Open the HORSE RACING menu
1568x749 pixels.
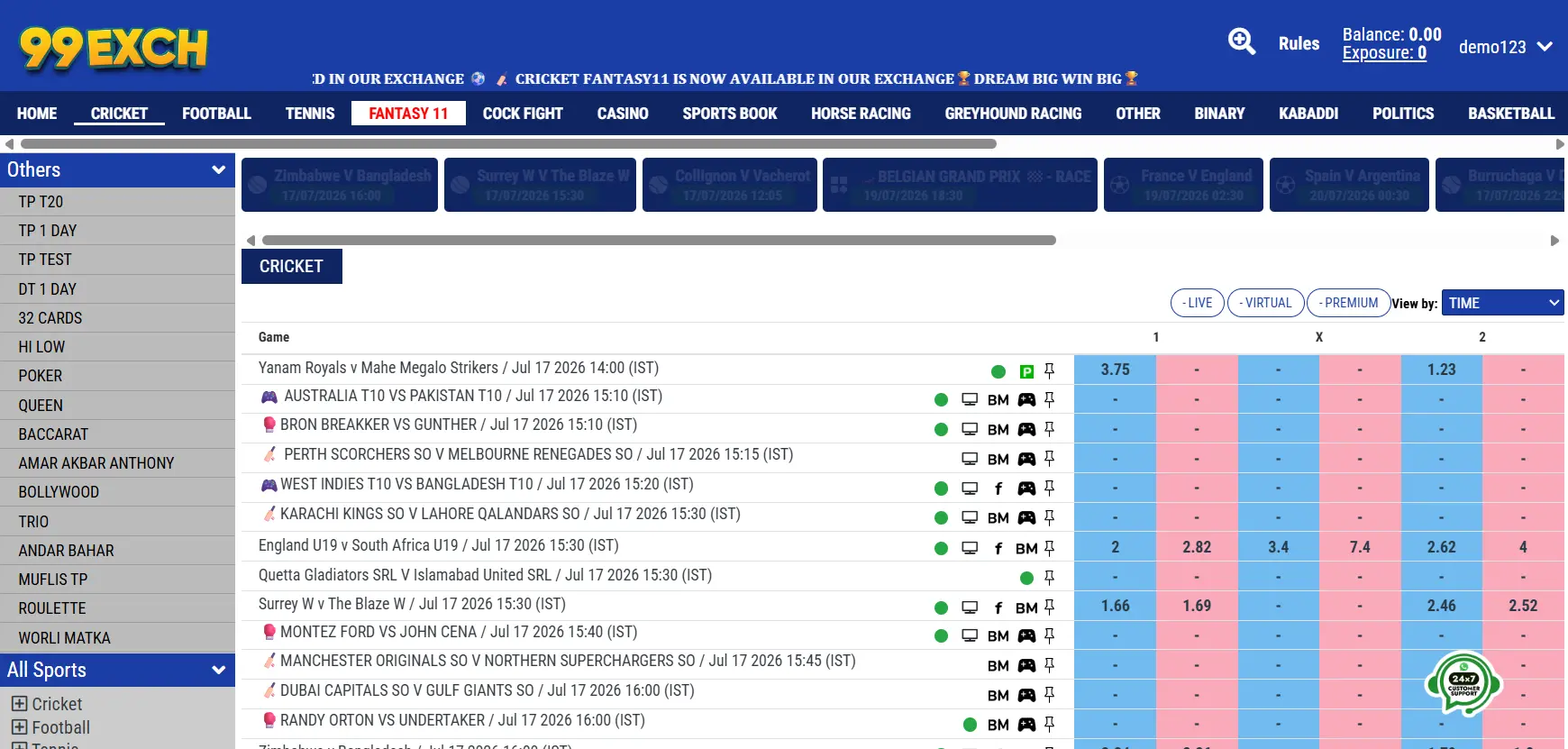(x=861, y=114)
